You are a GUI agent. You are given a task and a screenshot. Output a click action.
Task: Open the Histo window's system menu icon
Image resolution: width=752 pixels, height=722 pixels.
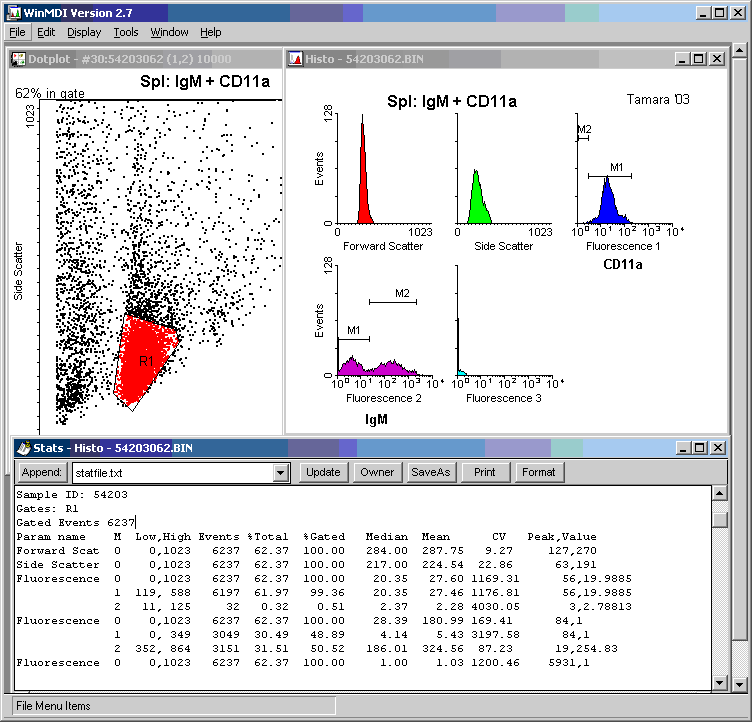tap(296, 59)
